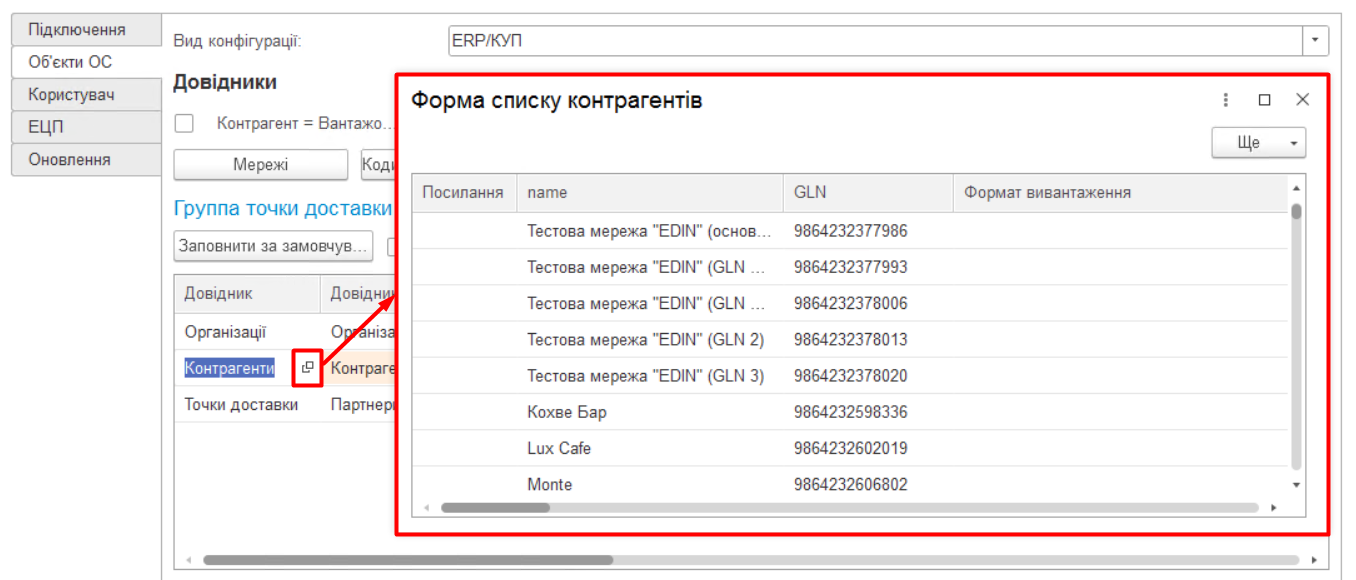
Task: Open the three-dot menu in dialog header
Action: pos(1226,100)
